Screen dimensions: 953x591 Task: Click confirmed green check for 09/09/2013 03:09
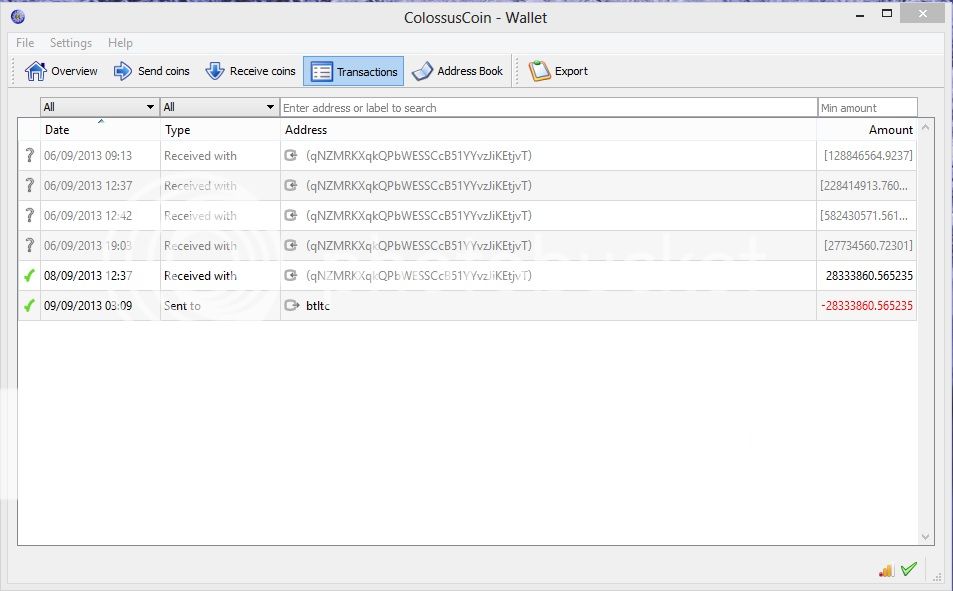(x=29, y=305)
